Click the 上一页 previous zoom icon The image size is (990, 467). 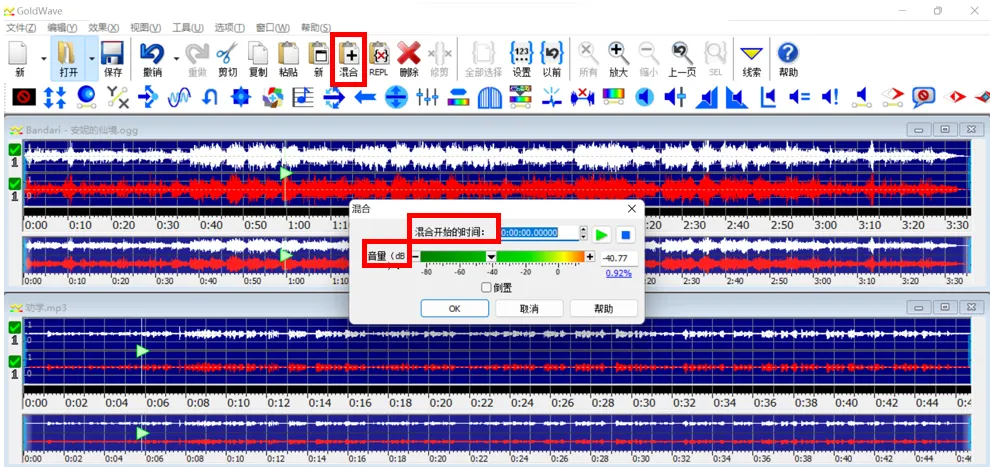pyautogui.click(x=683, y=54)
